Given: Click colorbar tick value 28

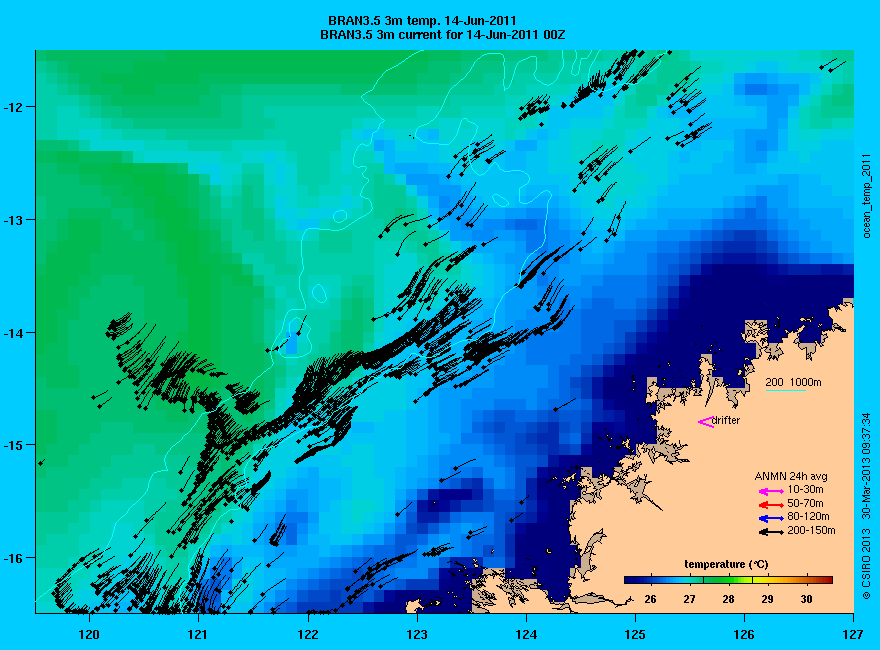Looking at the screenshot, I should point(728,599).
